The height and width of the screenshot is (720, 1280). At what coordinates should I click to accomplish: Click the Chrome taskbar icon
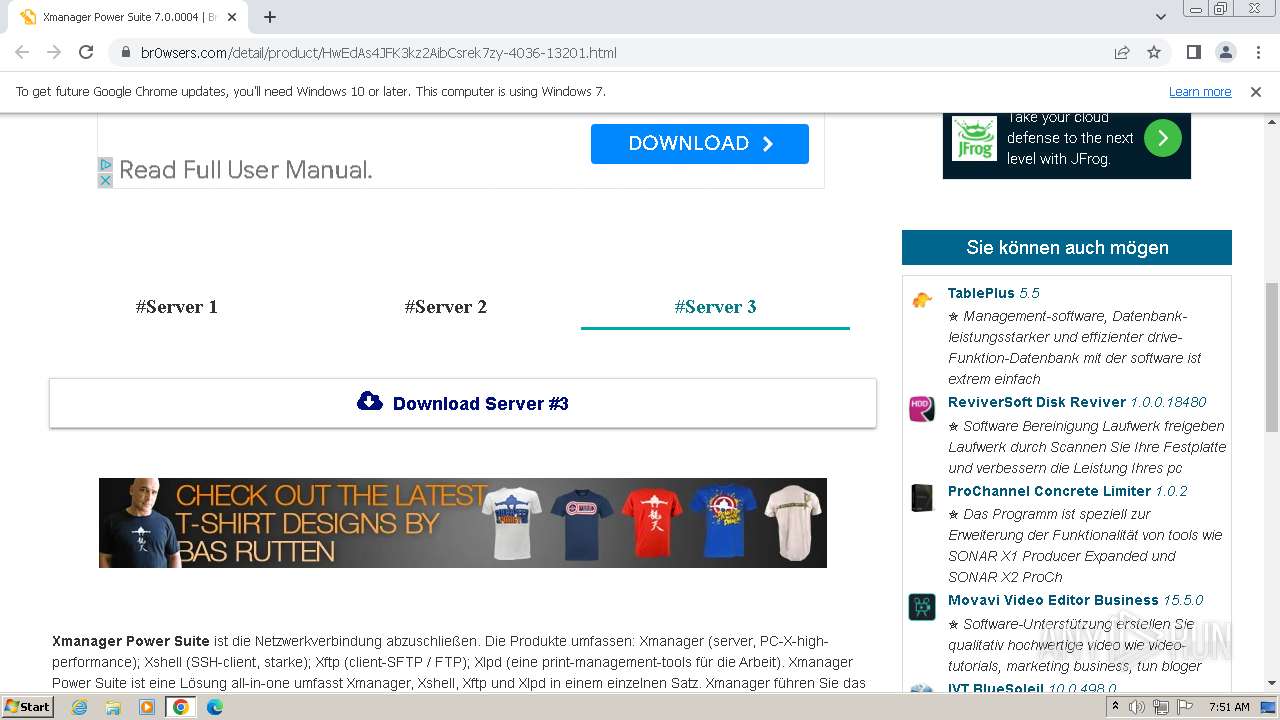point(181,707)
